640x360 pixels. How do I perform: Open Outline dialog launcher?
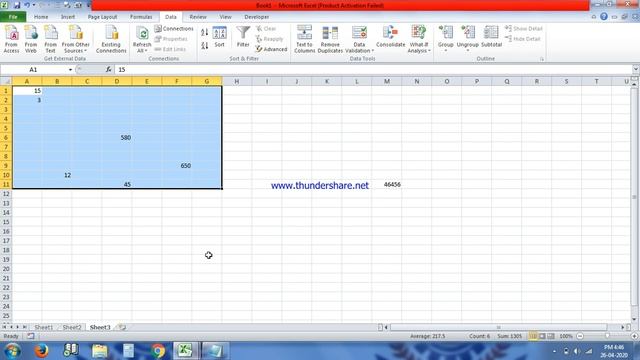click(542, 59)
